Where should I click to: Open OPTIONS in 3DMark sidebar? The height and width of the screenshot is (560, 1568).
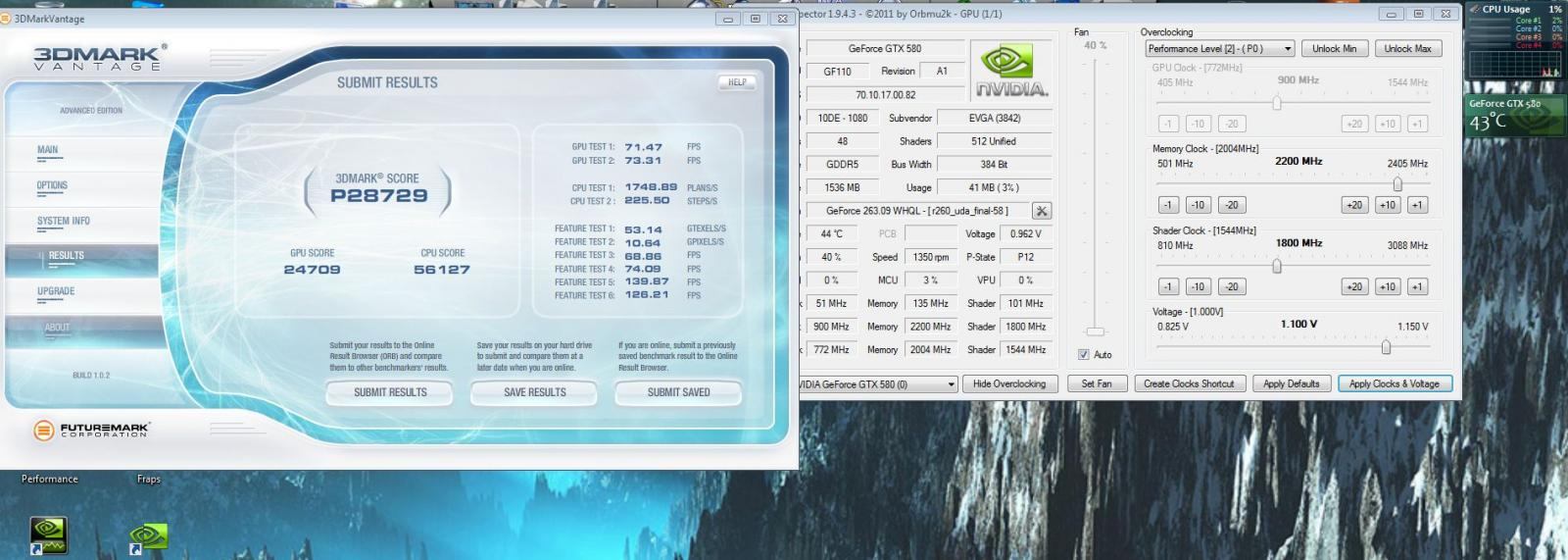(52, 185)
